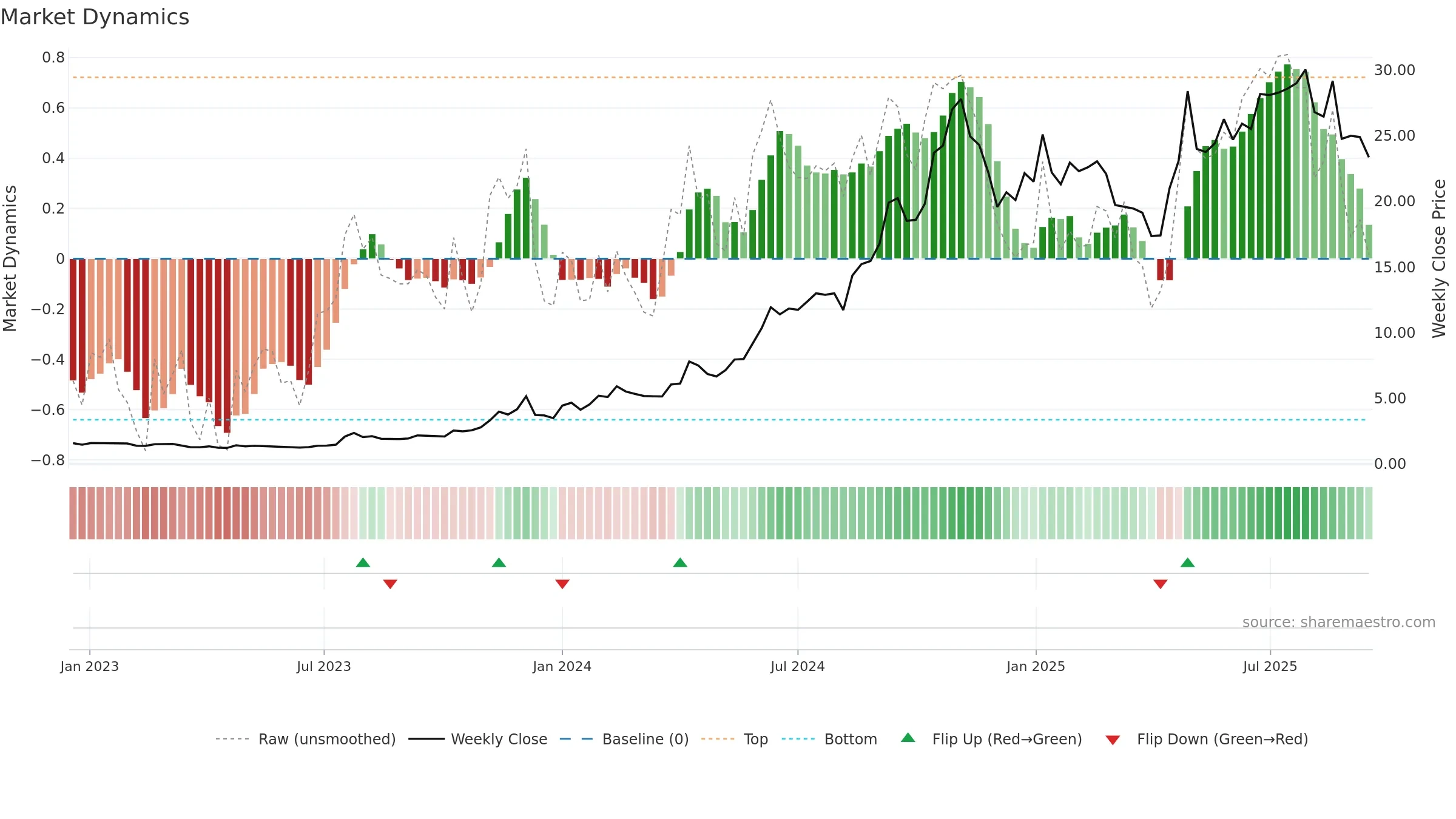Click the green flip-up triangle near August 2023
The height and width of the screenshot is (819, 1456).
click(x=363, y=562)
